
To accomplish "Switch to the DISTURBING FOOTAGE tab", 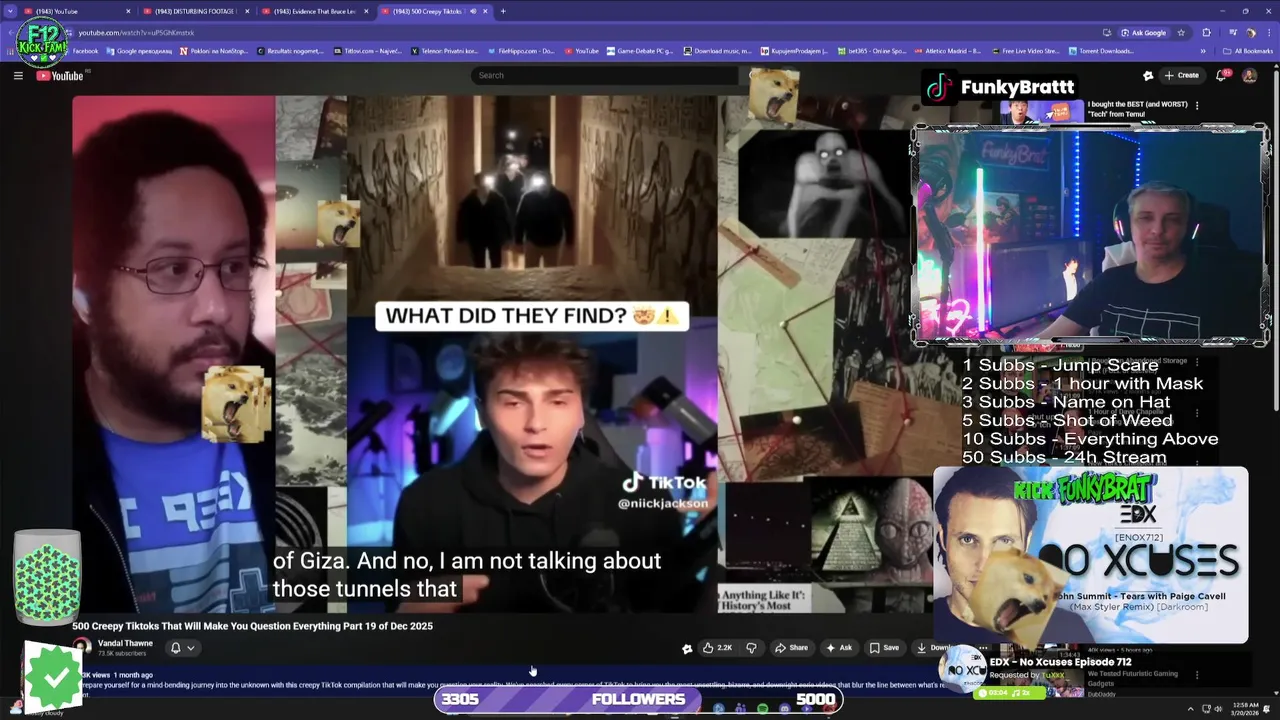I will click(x=194, y=11).
